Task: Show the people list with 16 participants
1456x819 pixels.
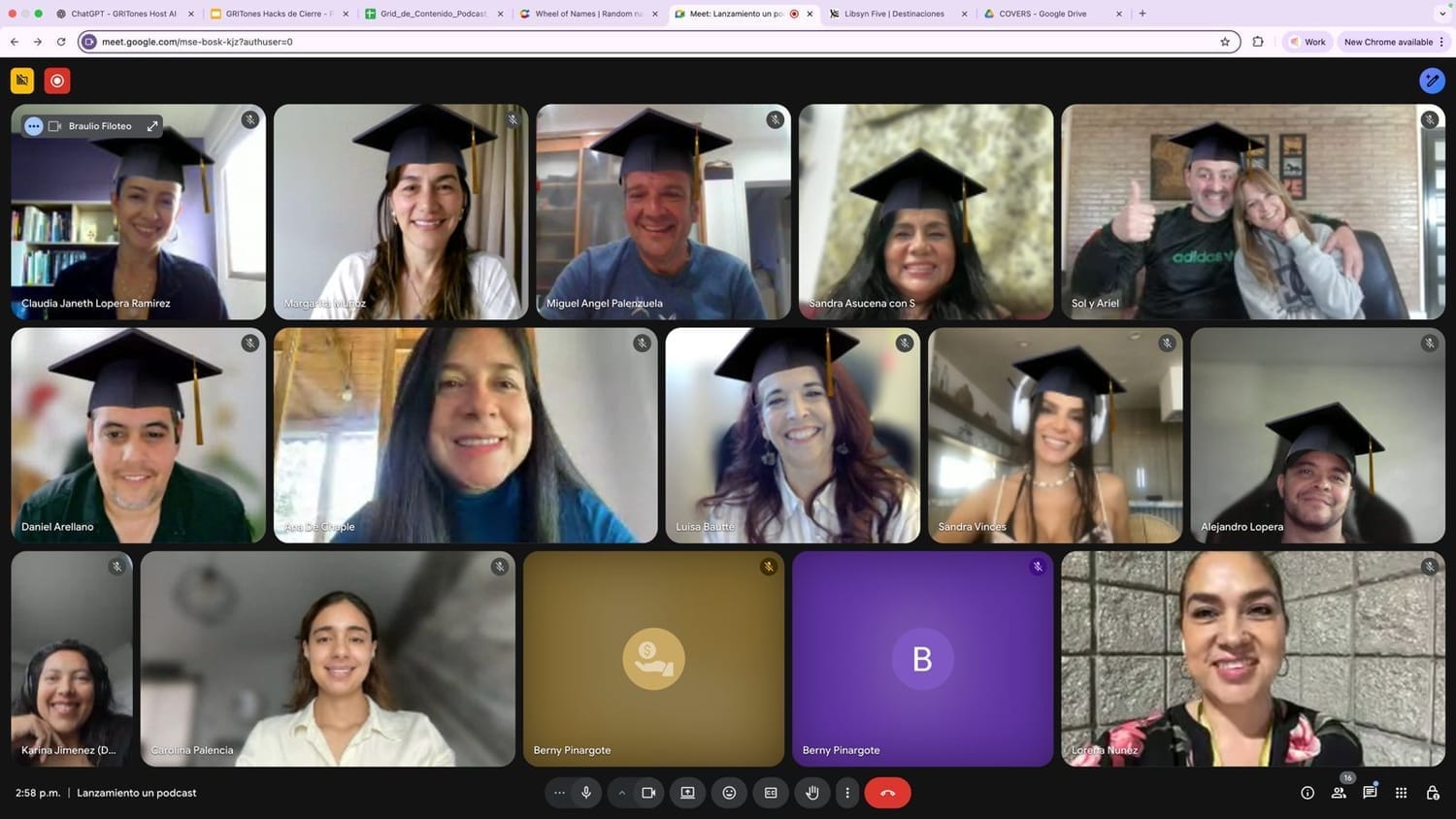Action: pyautogui.click(x=1339, y=792)
